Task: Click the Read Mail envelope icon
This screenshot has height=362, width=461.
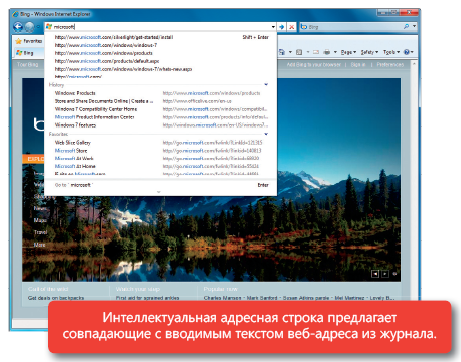Action: click(x=316, y=52)
